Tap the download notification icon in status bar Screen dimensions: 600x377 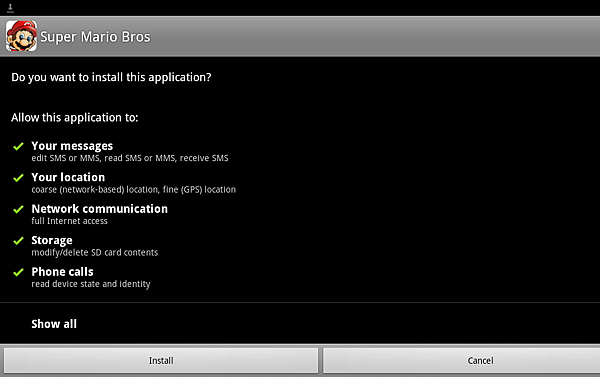point(10,8)
